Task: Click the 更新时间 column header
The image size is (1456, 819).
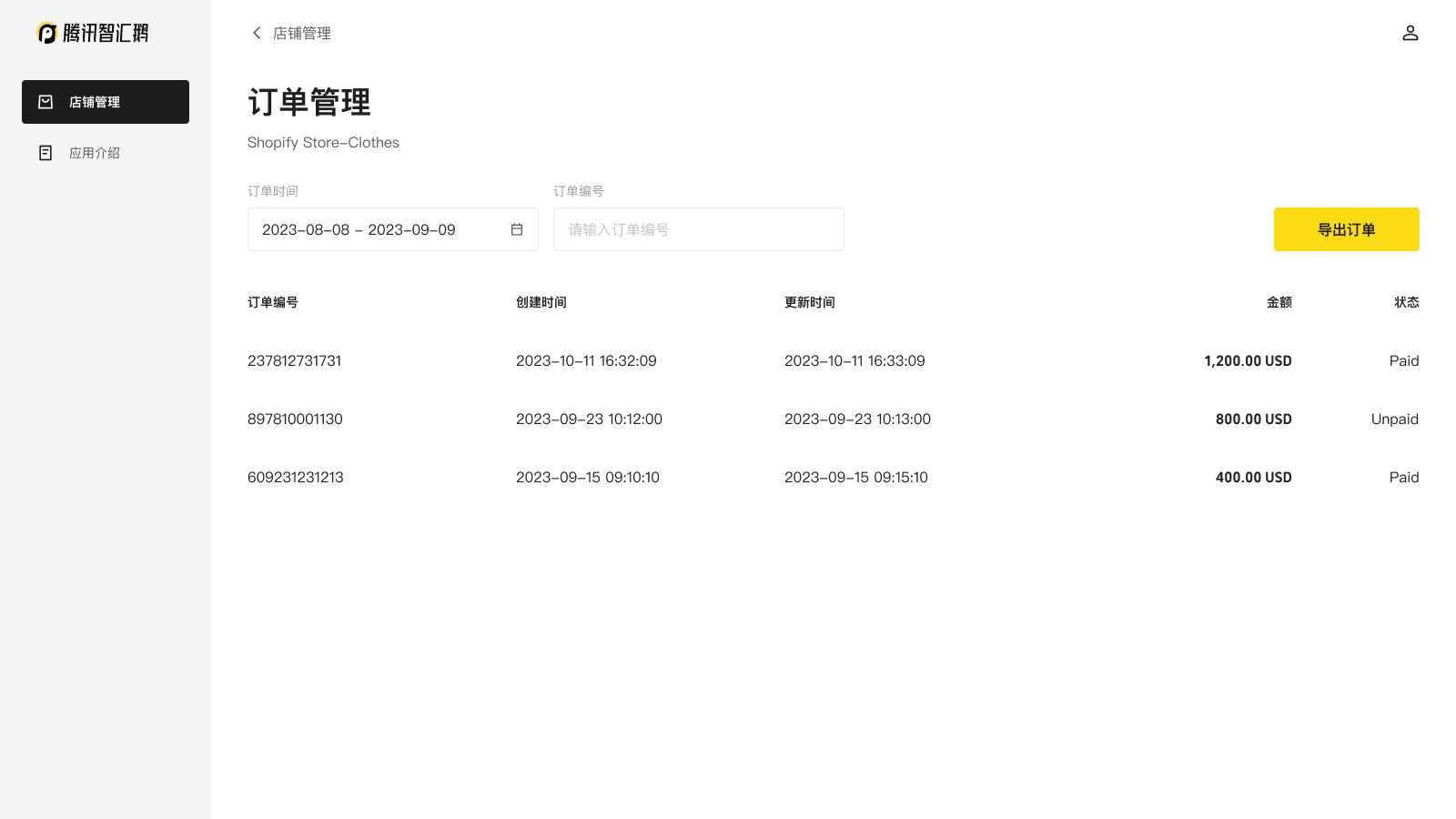Action: click(x=810, y=302)
